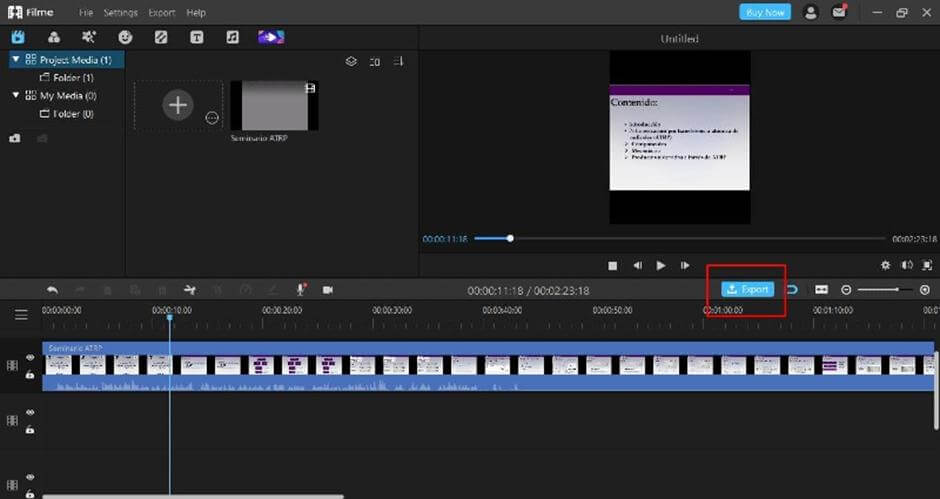This screenshot has width=940, height=499.
Task: Open the Transitions tab icon
Action: click(x=161, y=37)
